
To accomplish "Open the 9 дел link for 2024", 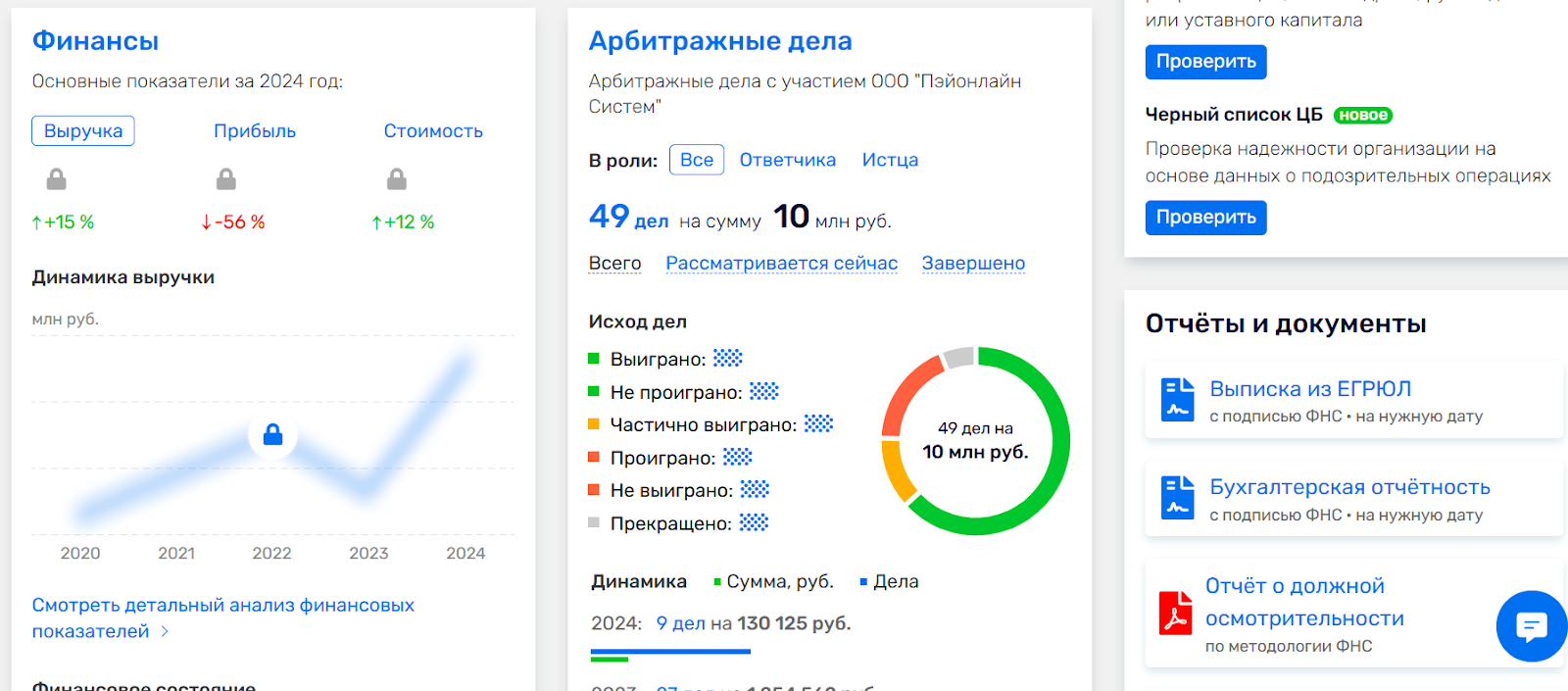I will [x=680, y=623].
